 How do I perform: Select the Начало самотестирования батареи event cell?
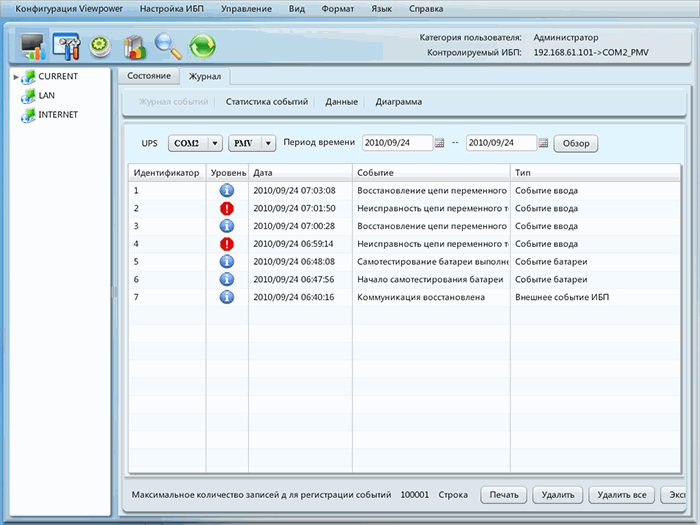tap(430, 279)
